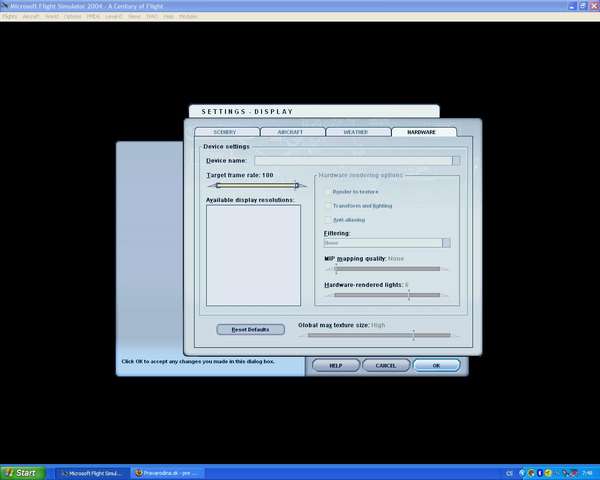Image resolution: width=600 pixels, height=480 pixels.
Task: Toggle the Transform and lighting checkbox
Action: click(x=328, y=206)
